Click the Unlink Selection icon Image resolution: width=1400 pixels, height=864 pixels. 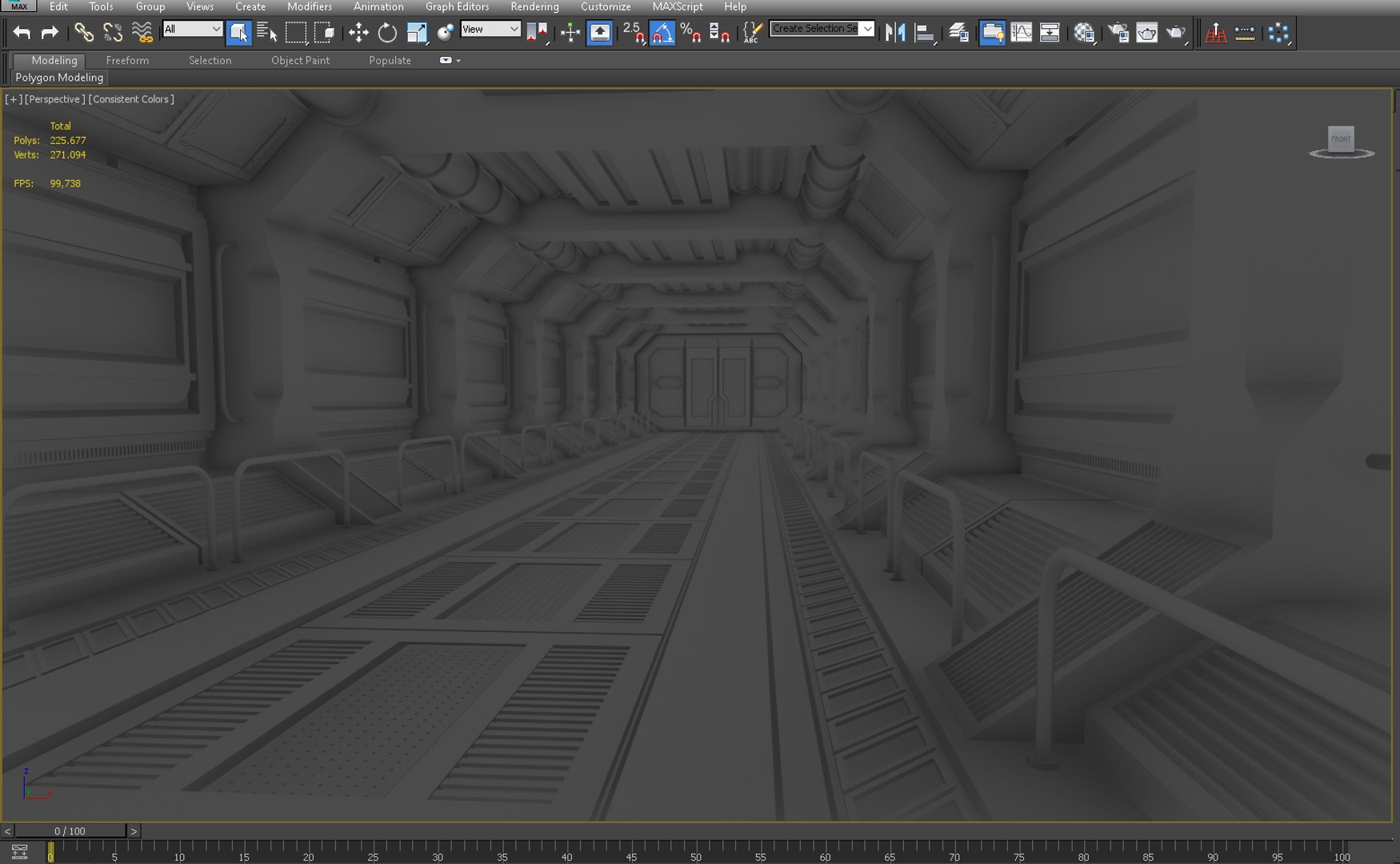[113, 33]
